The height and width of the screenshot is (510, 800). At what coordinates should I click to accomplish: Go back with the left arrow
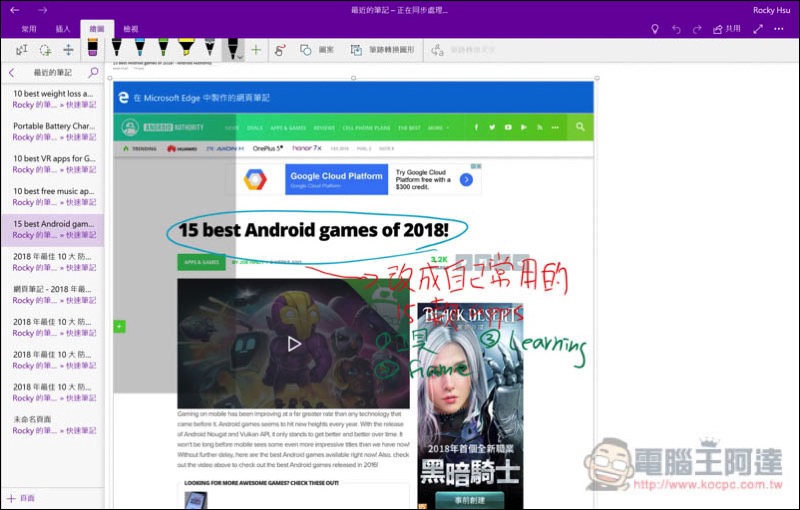[15, 10]
